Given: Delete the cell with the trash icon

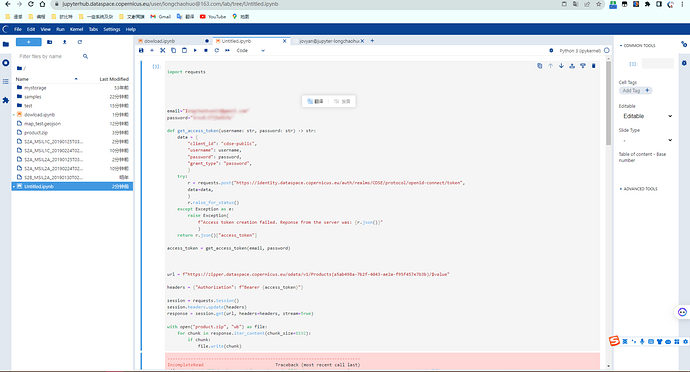Looking at the screenshot, I should 593,66.
